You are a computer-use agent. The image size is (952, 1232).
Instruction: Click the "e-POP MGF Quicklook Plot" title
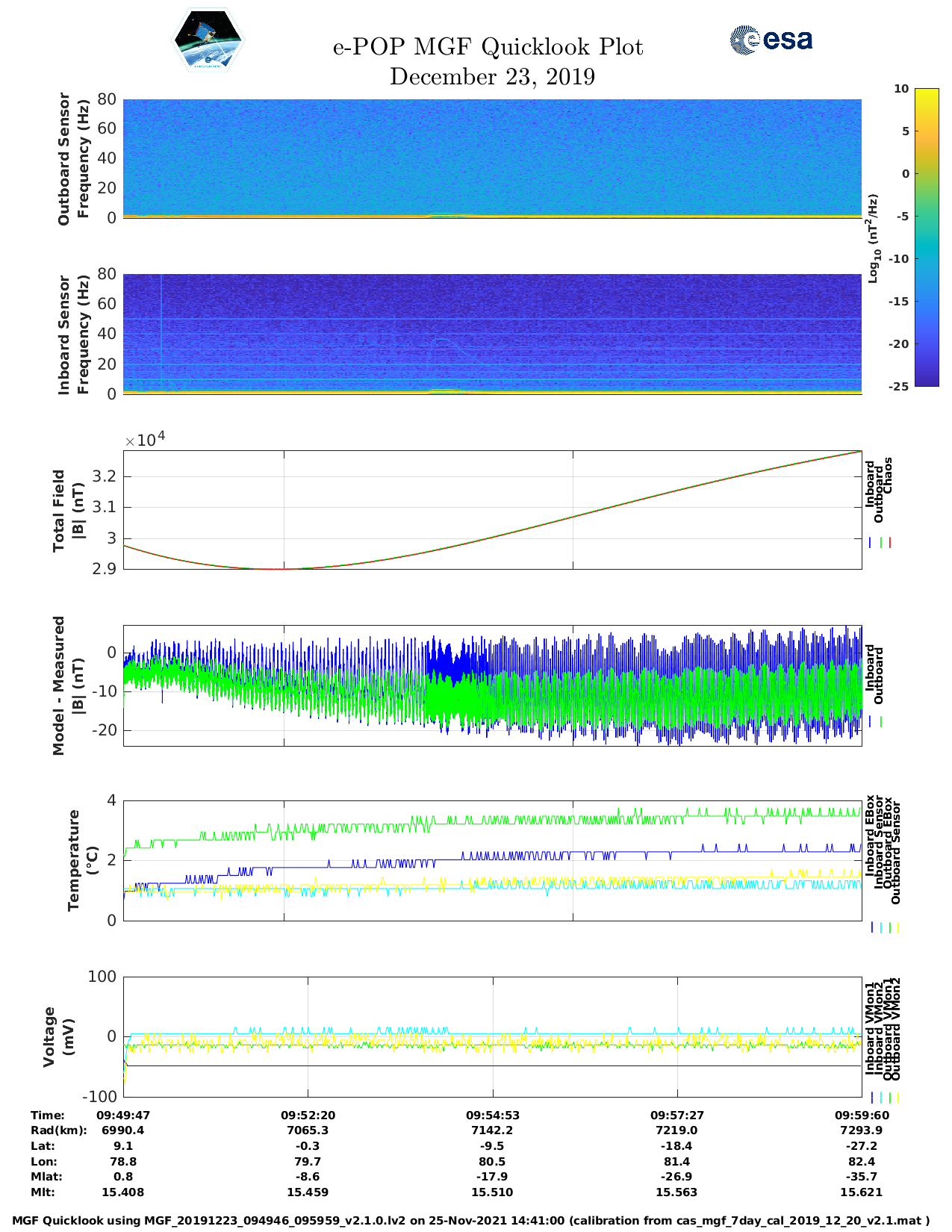(488, 47)
